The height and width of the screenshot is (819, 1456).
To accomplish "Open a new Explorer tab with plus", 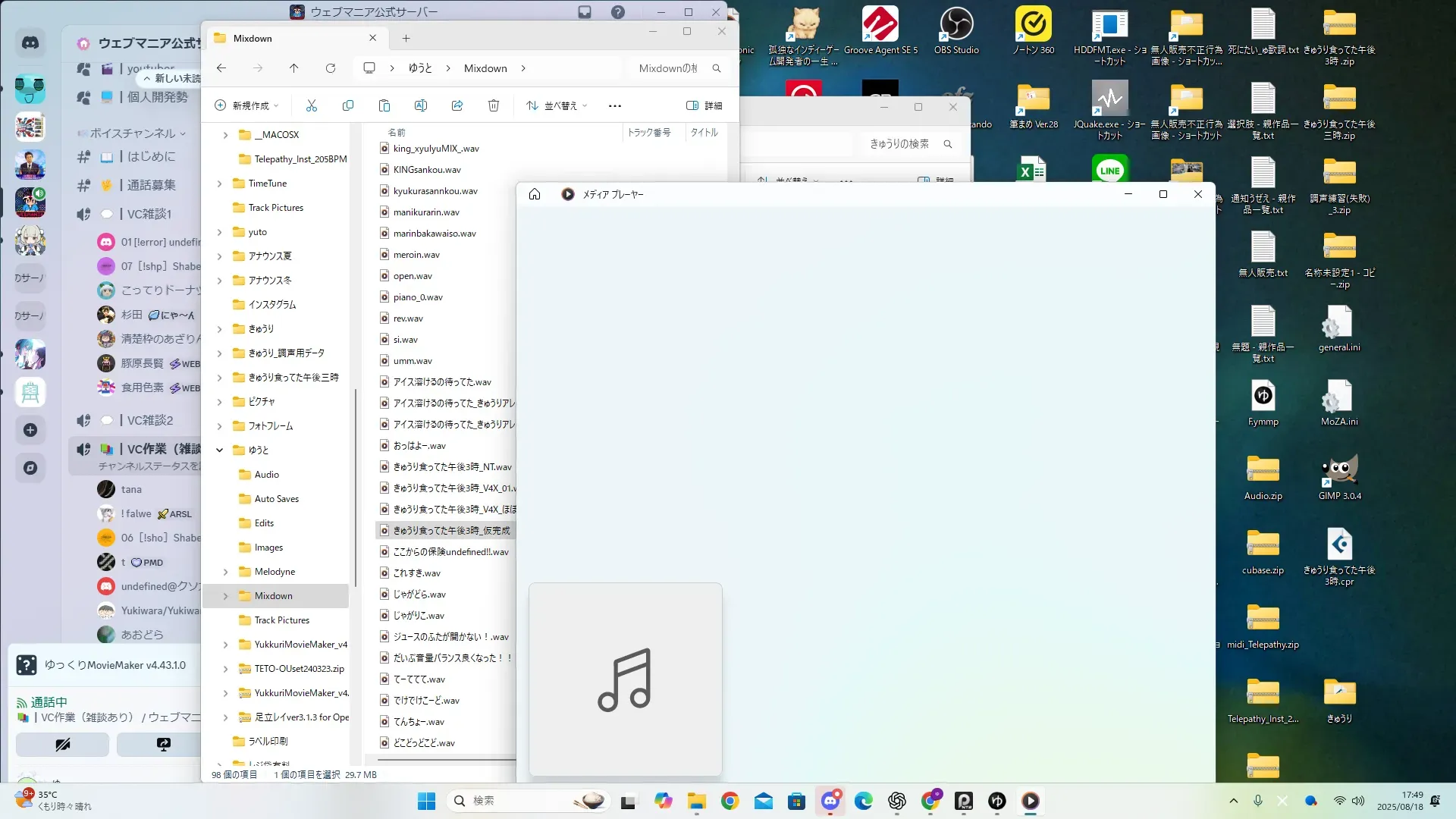I will pyautogui.click(x=406, y=38).
